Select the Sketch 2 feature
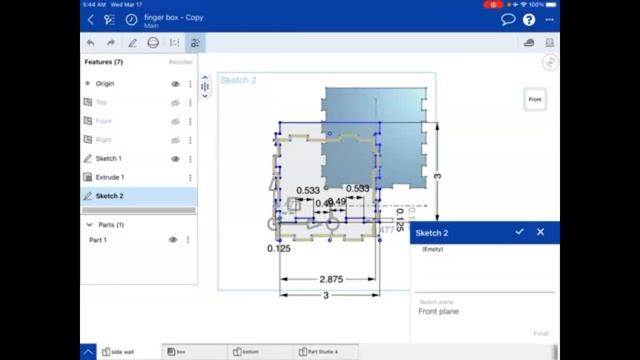640x360 pixels. pyautogui.click(x=139, y=196)
